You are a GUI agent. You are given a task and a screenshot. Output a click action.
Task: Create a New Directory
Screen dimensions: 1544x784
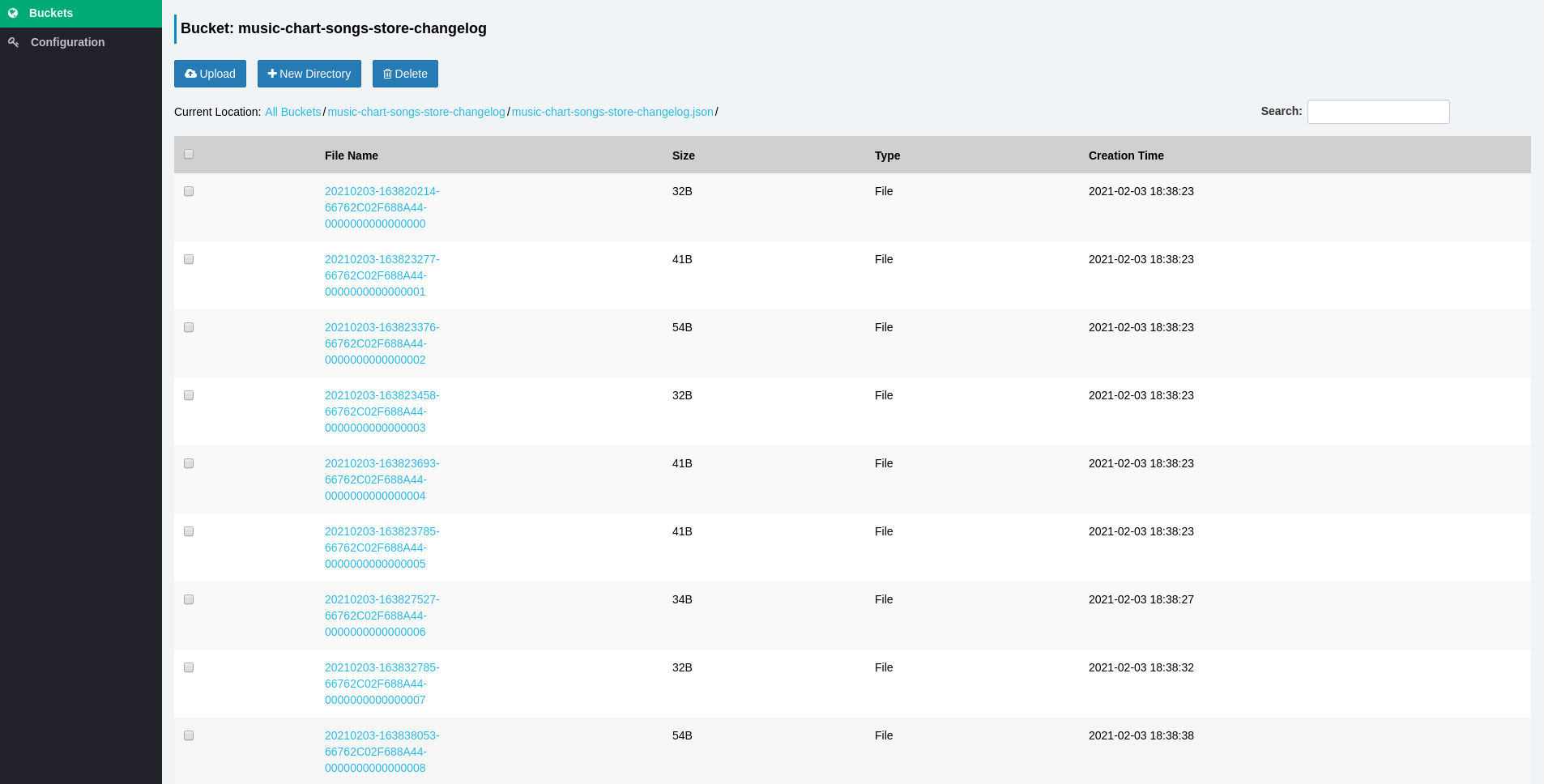pyautogui.click(x=309, y=74)
